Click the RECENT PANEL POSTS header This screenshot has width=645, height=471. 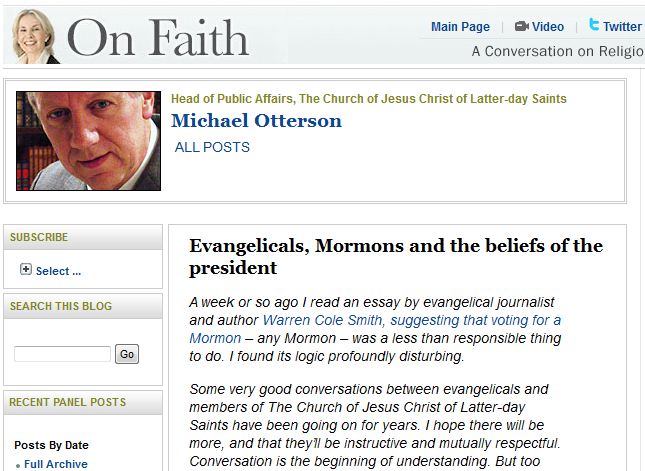(x=67, y=402)
